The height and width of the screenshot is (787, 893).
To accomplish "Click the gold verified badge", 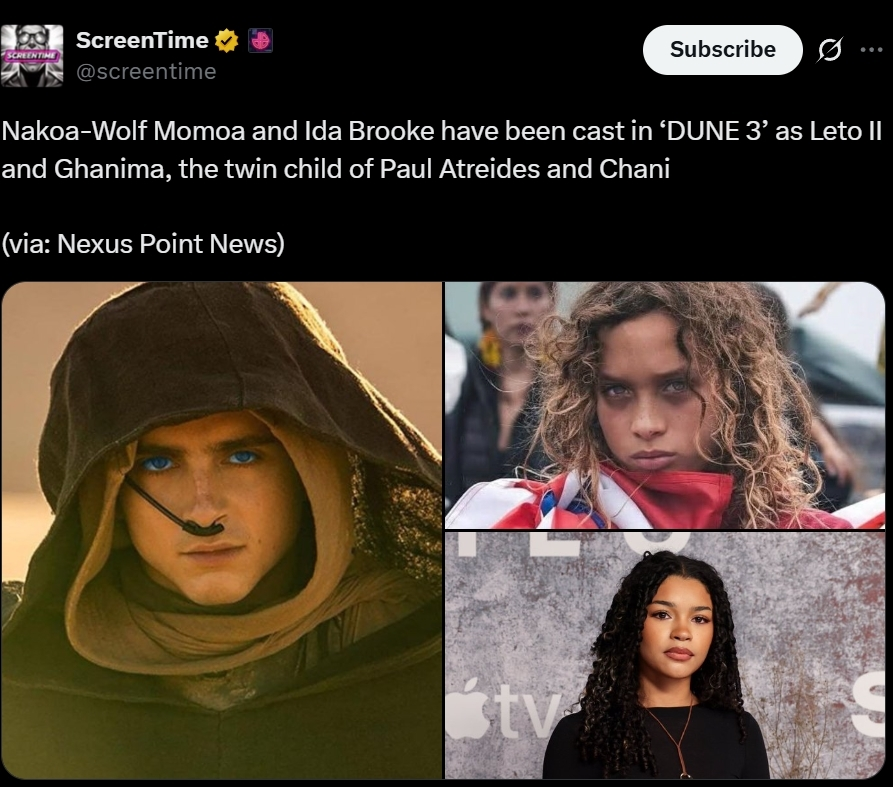I will point(227,40).
